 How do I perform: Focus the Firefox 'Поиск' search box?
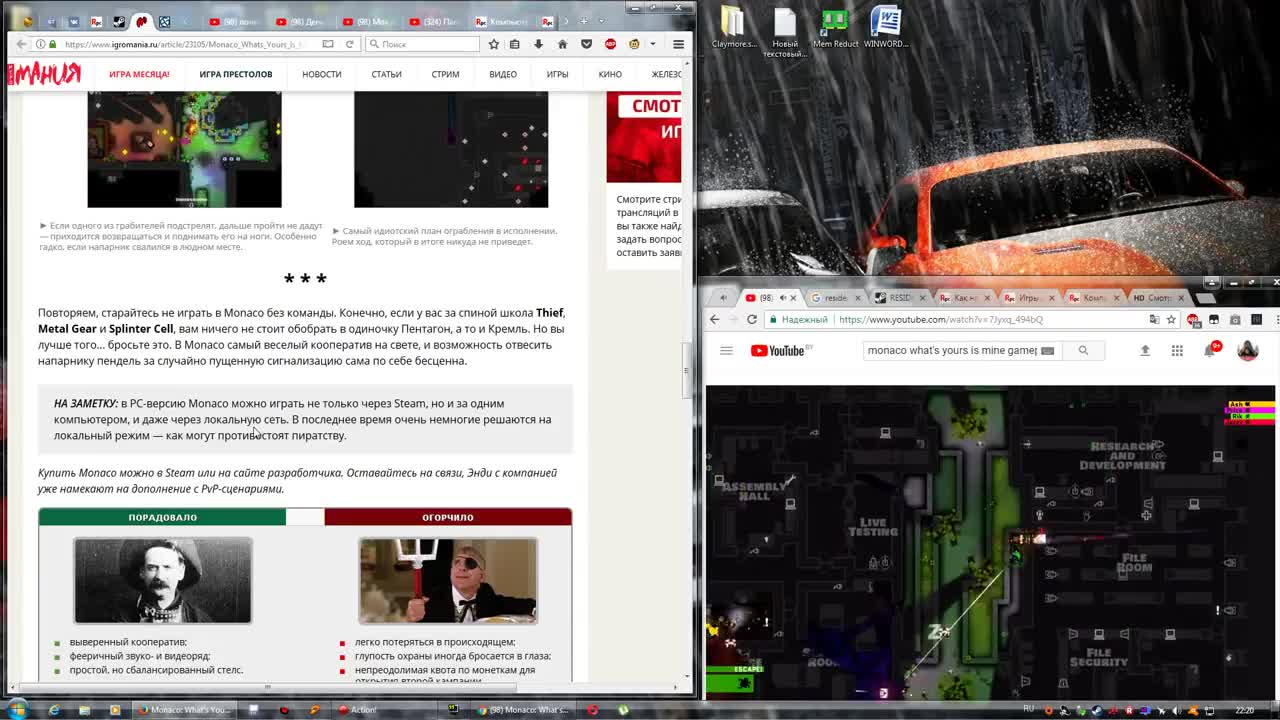click(x=423, y=44)
